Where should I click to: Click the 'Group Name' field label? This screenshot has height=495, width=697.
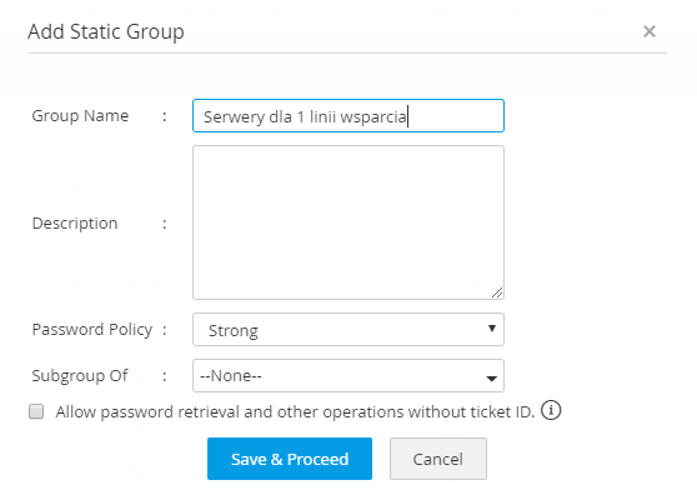(x=80, y=115)
